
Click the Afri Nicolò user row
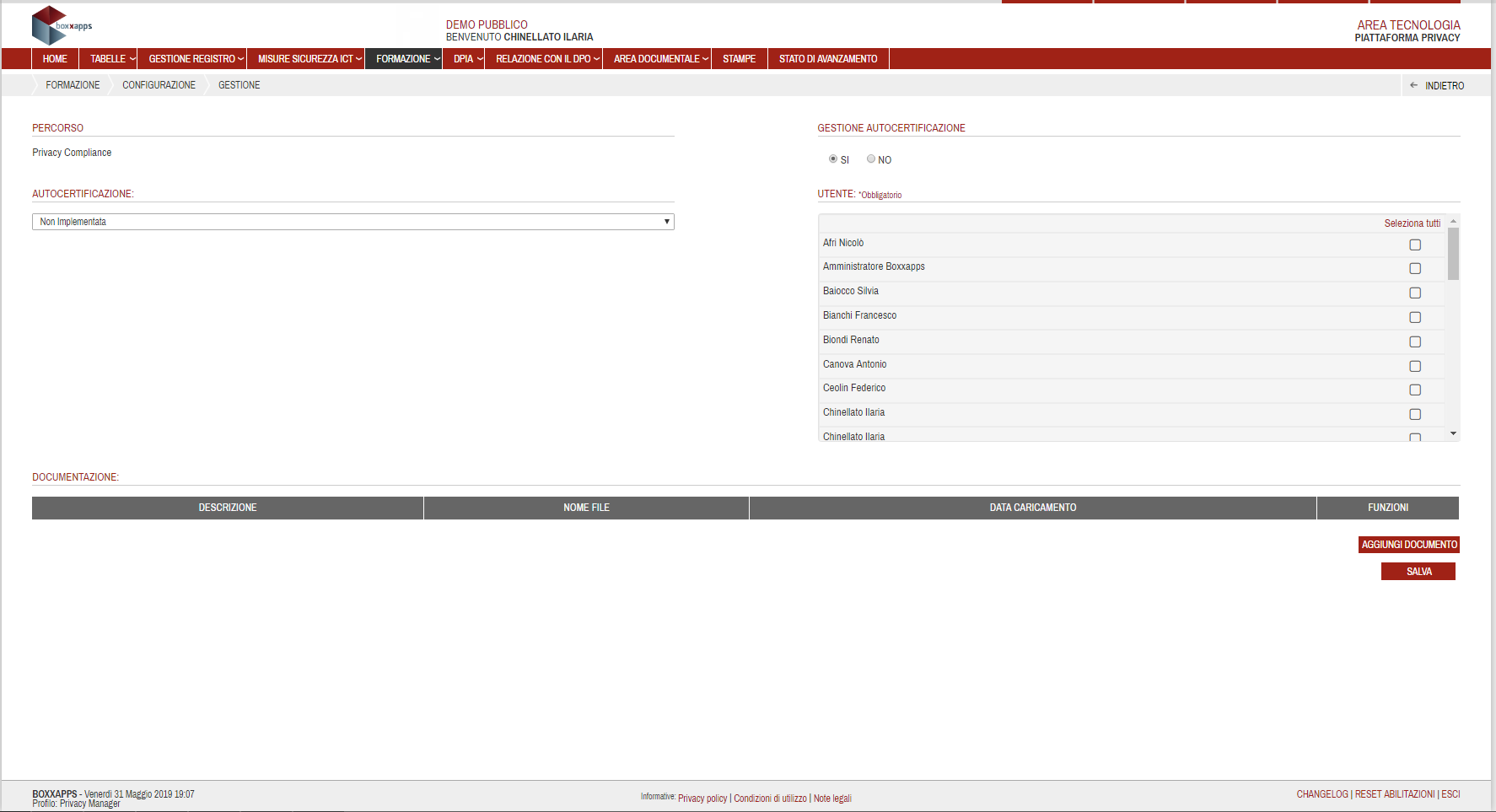coord(1132,245)
